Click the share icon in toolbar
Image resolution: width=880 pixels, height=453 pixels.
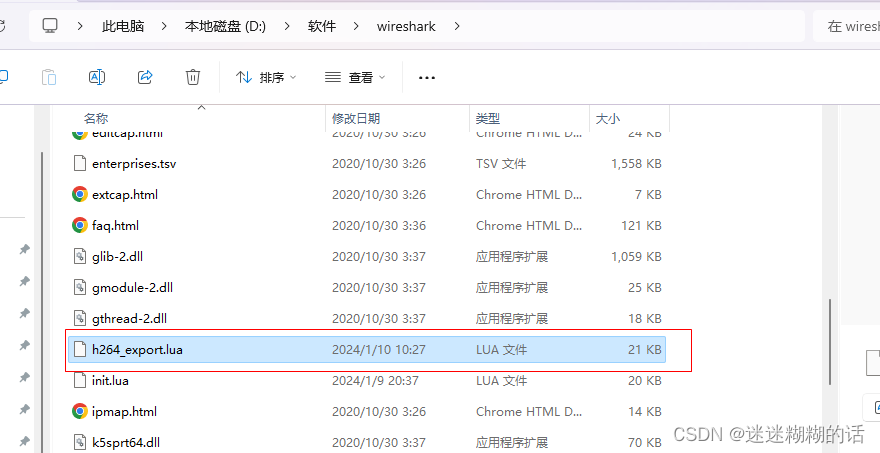145,77
